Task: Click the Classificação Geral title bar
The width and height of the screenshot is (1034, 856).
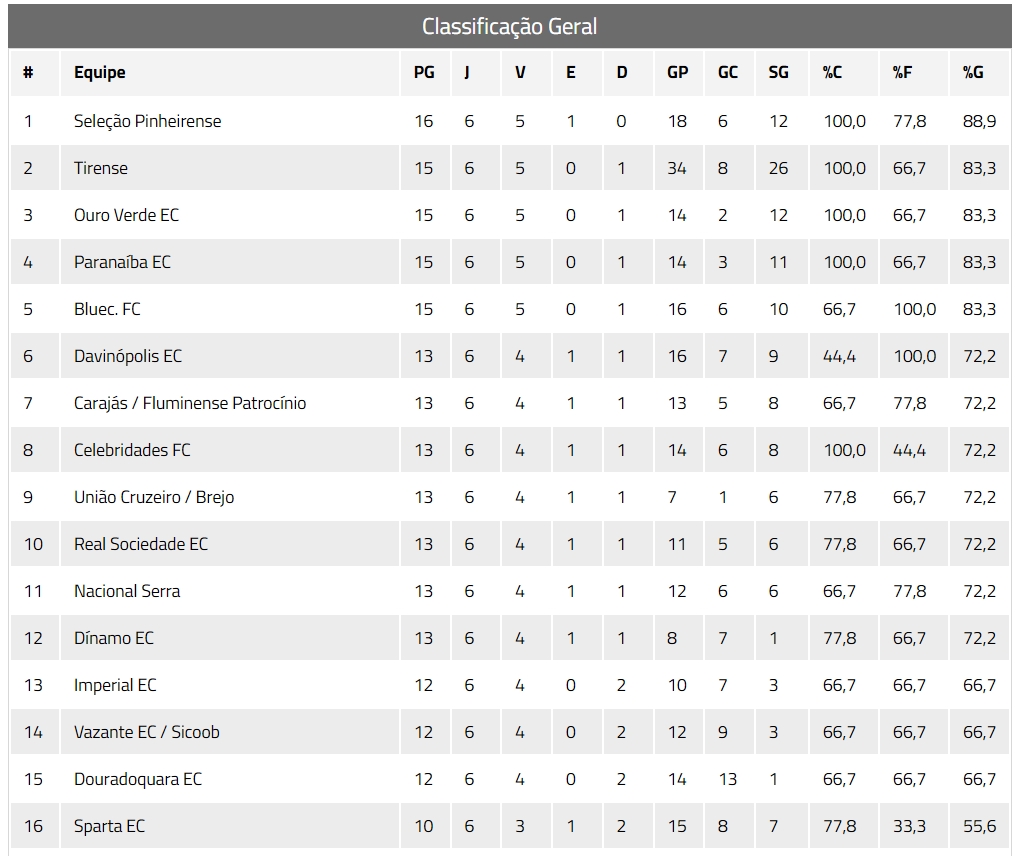Action: [509, 26]
